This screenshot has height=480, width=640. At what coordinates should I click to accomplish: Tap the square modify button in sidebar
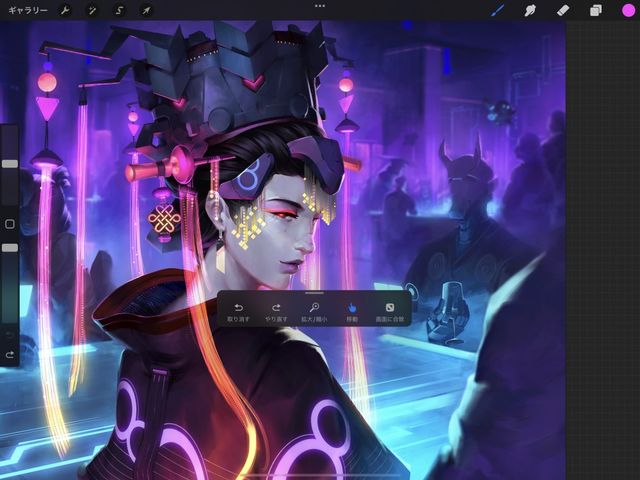[10, 224]
